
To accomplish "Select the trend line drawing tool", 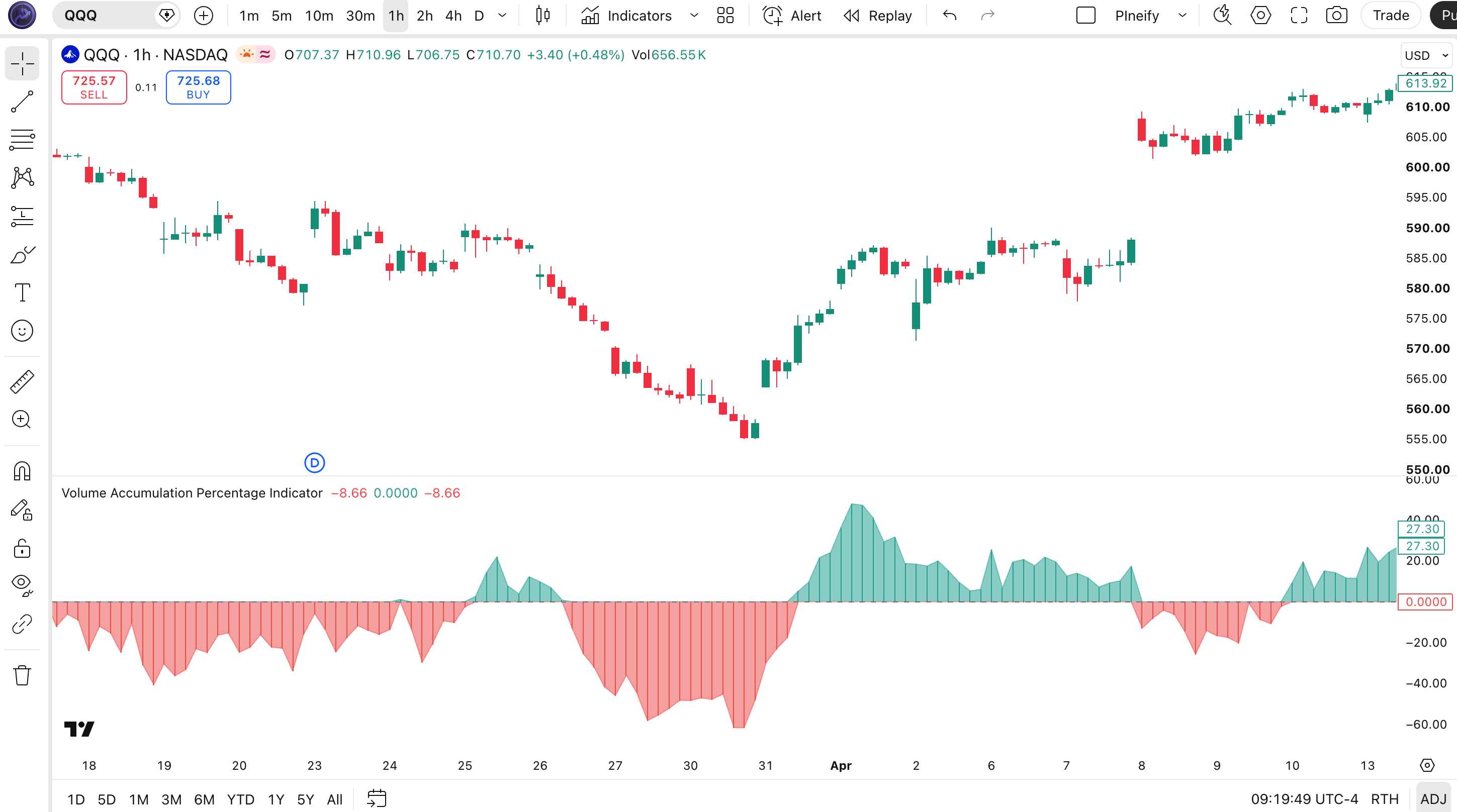I will pos(22,102).
